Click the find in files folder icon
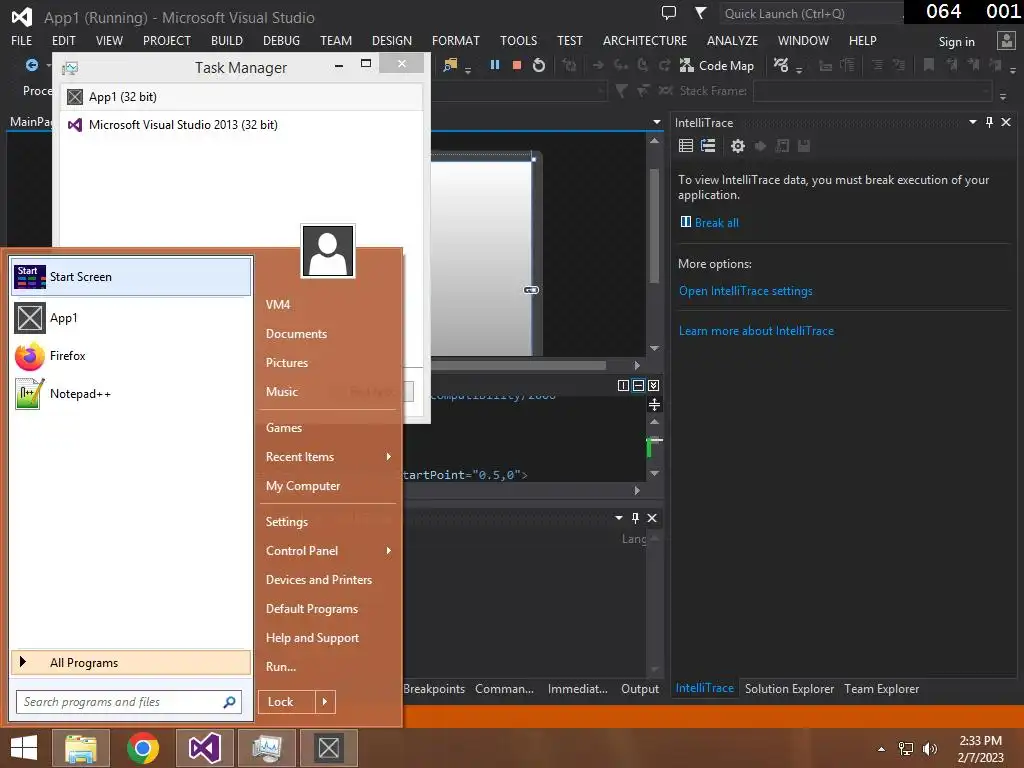 [450, 65]
